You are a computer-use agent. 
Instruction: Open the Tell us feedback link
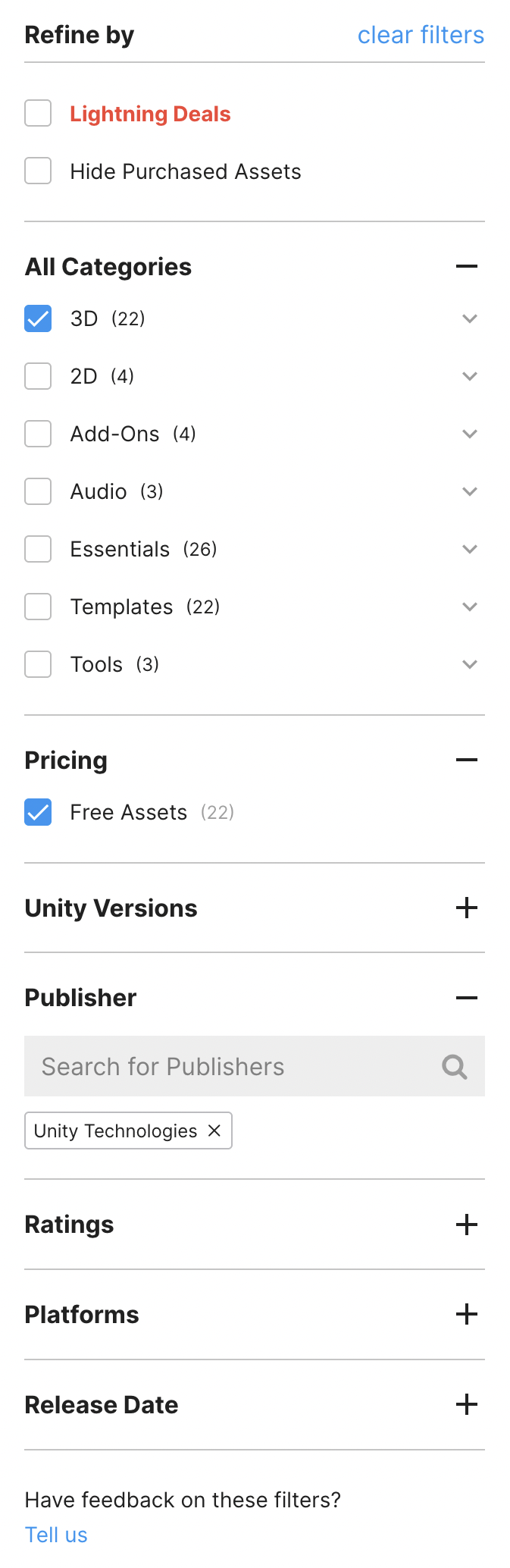[x=56, y=1535]
